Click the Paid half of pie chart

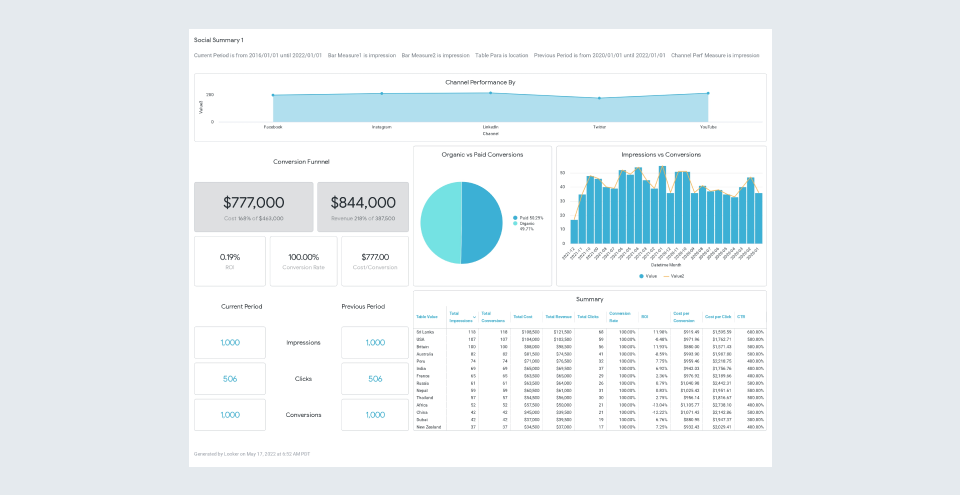pos(482,222)
